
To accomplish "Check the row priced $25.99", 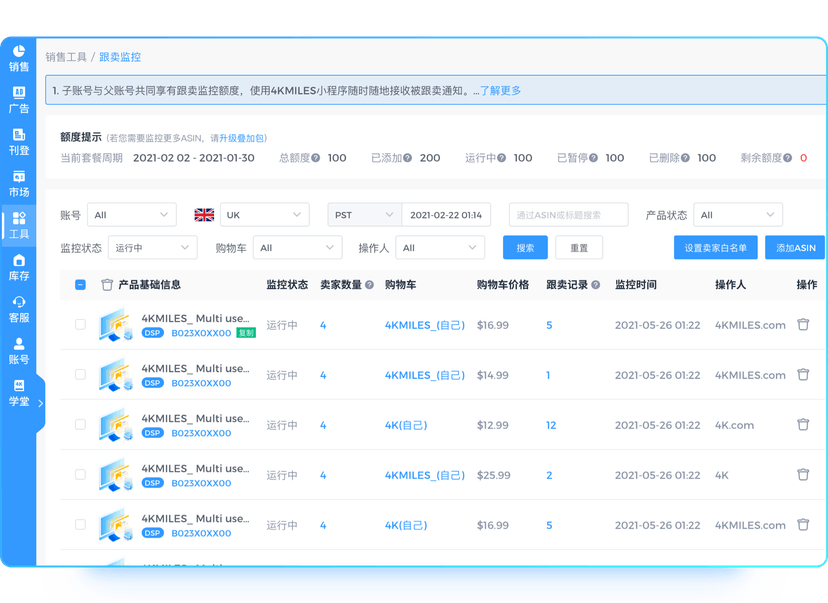I will [x=80, y=475].
